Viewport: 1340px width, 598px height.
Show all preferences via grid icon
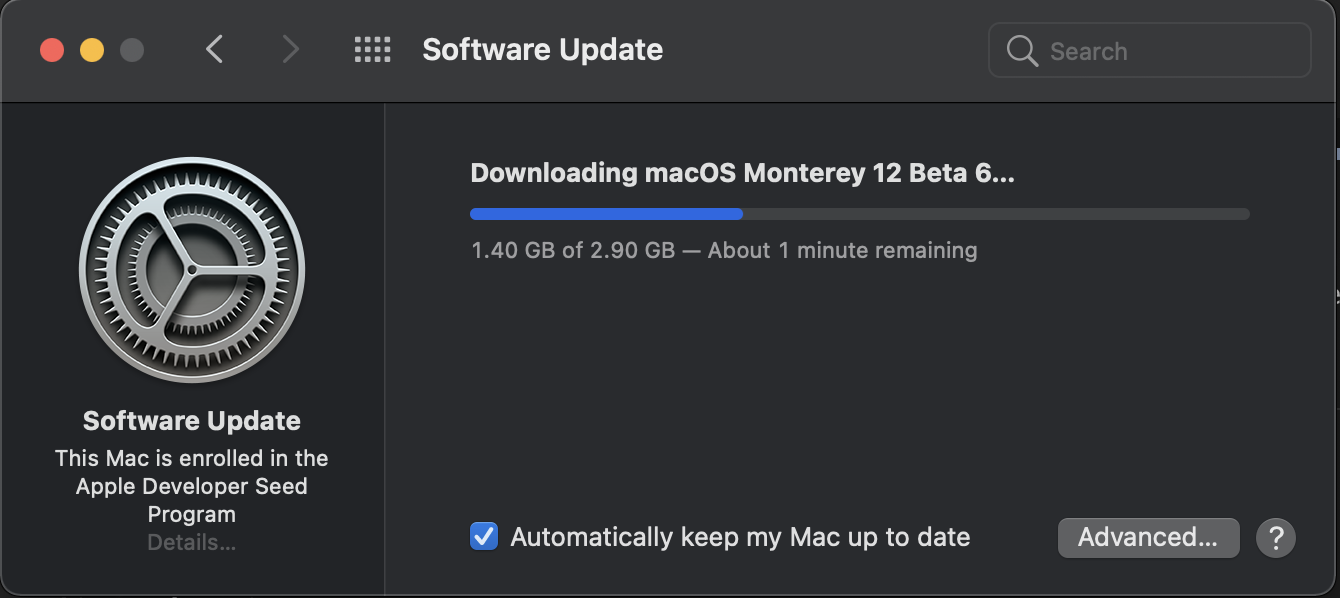coord(372,49)
